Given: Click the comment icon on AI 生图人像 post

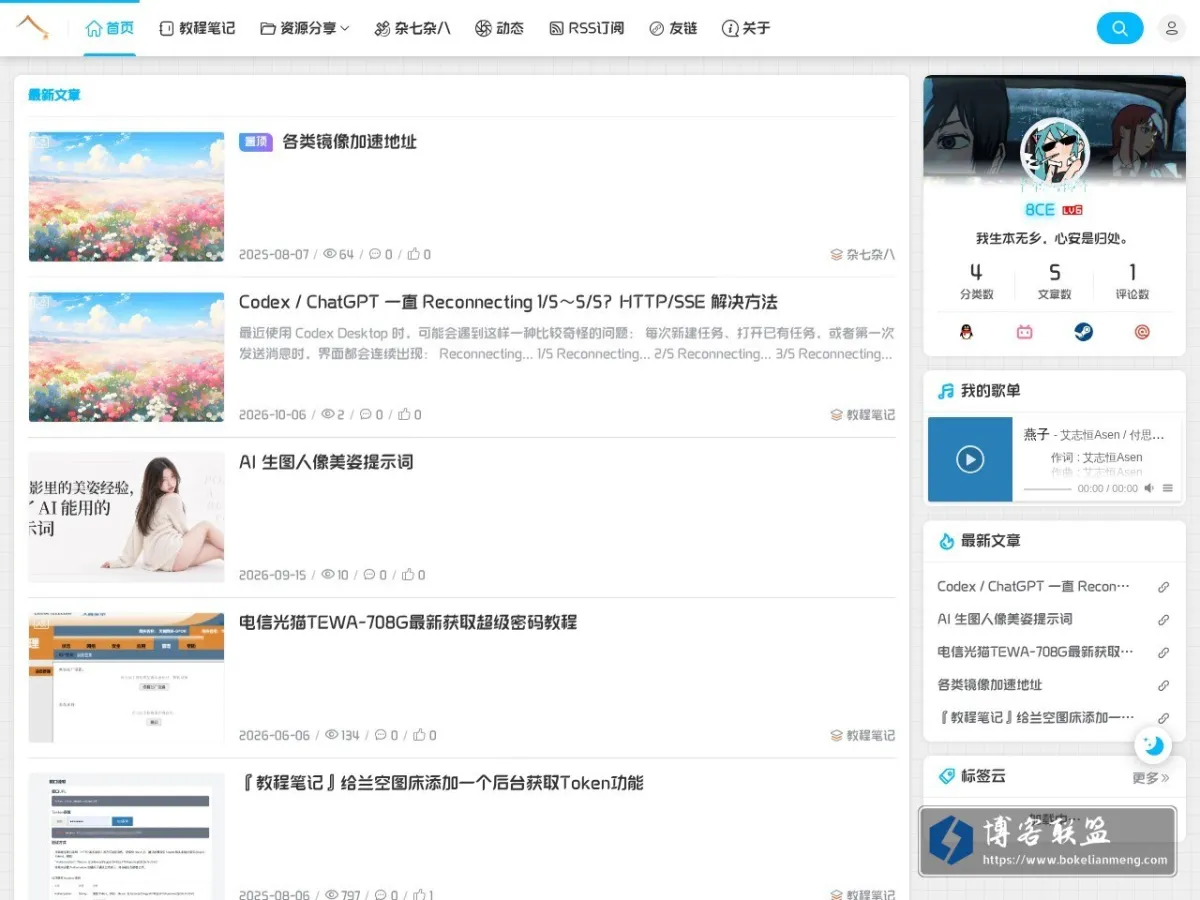Looking at the screenshot, I should (x=369, y=574).
